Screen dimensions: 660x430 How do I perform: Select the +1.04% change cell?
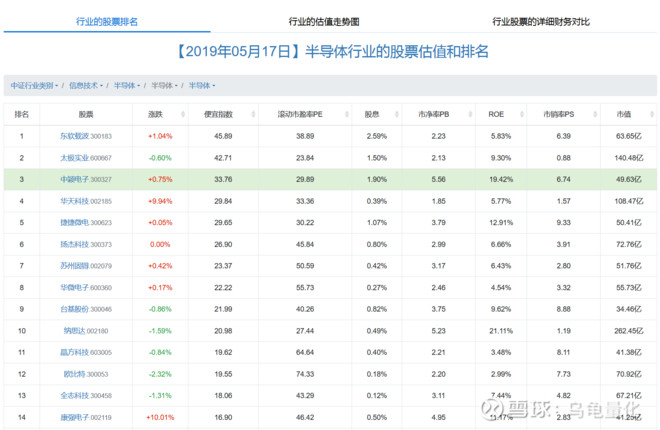160,136
